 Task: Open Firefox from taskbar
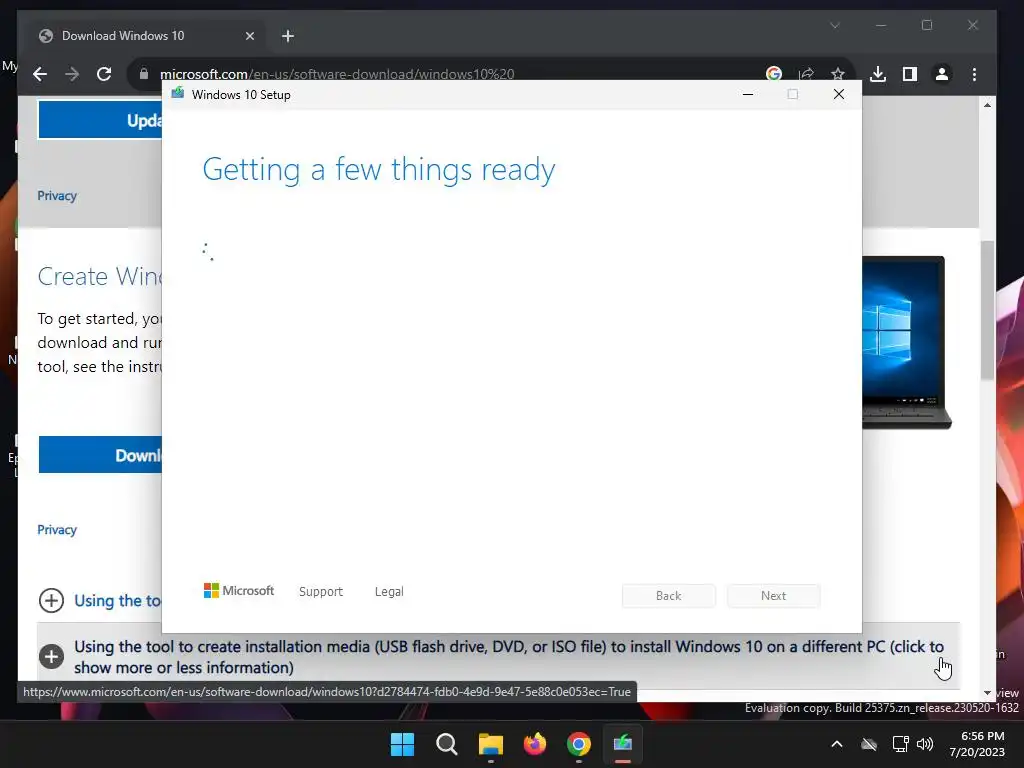(x=535, y=744)
